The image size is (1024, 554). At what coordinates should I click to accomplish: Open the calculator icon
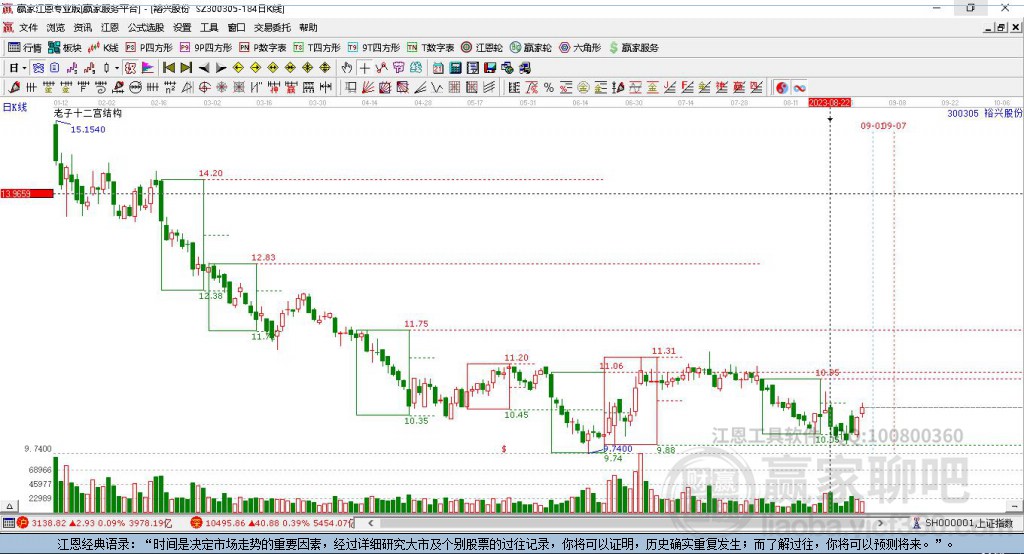[455, 68]
